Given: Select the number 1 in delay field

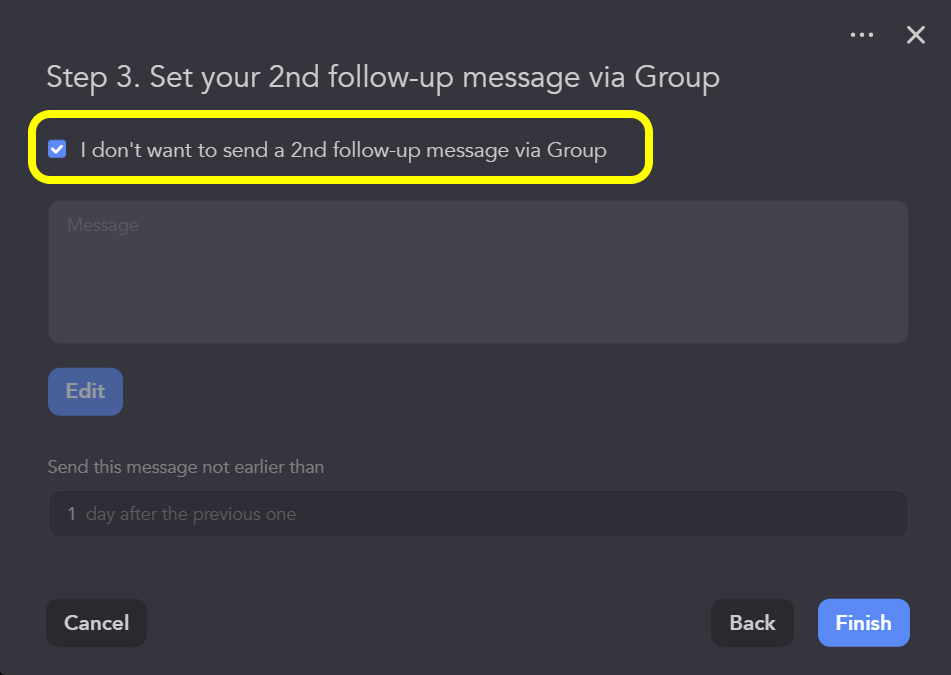Looking at the screenshot, I should click(72, 514).
